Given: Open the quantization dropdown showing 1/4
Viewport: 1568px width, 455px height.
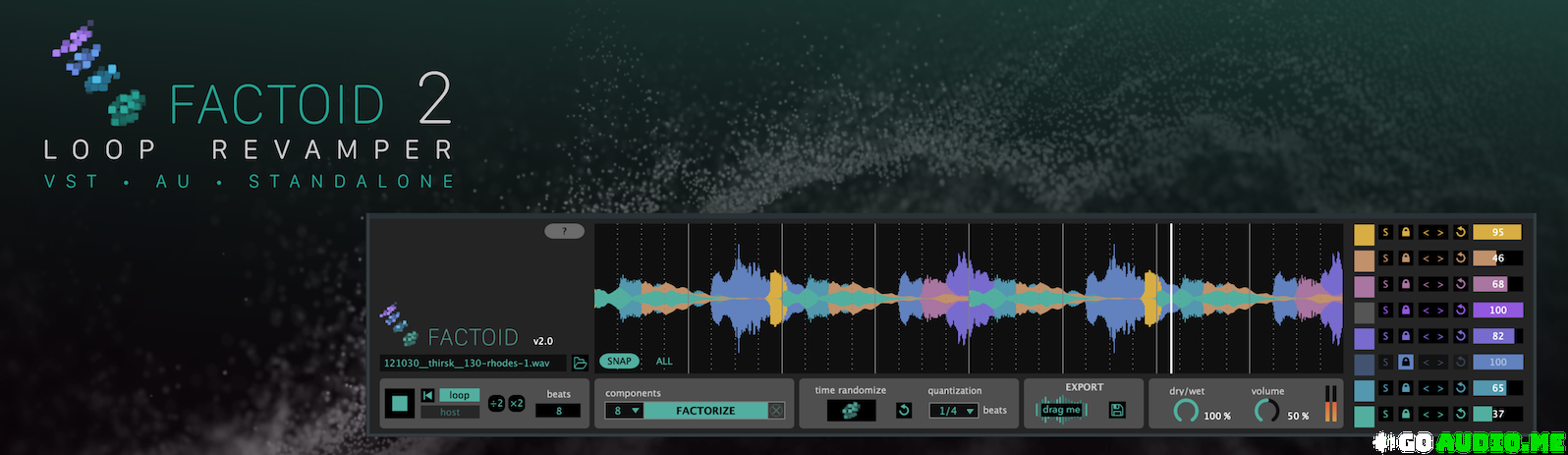Looking at the screenshot, I should 954,410.
